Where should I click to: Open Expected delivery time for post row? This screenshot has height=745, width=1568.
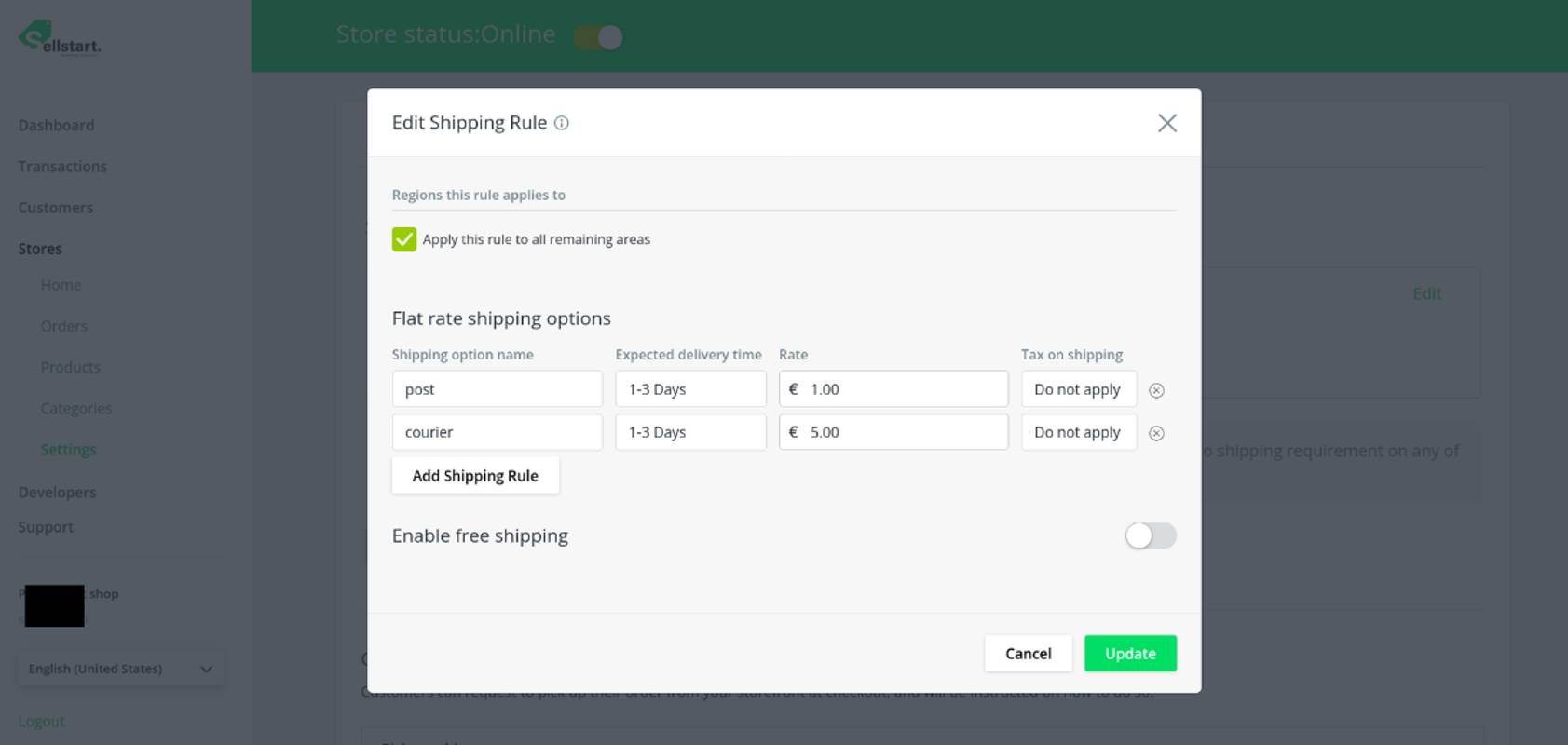tap(690, 389)
